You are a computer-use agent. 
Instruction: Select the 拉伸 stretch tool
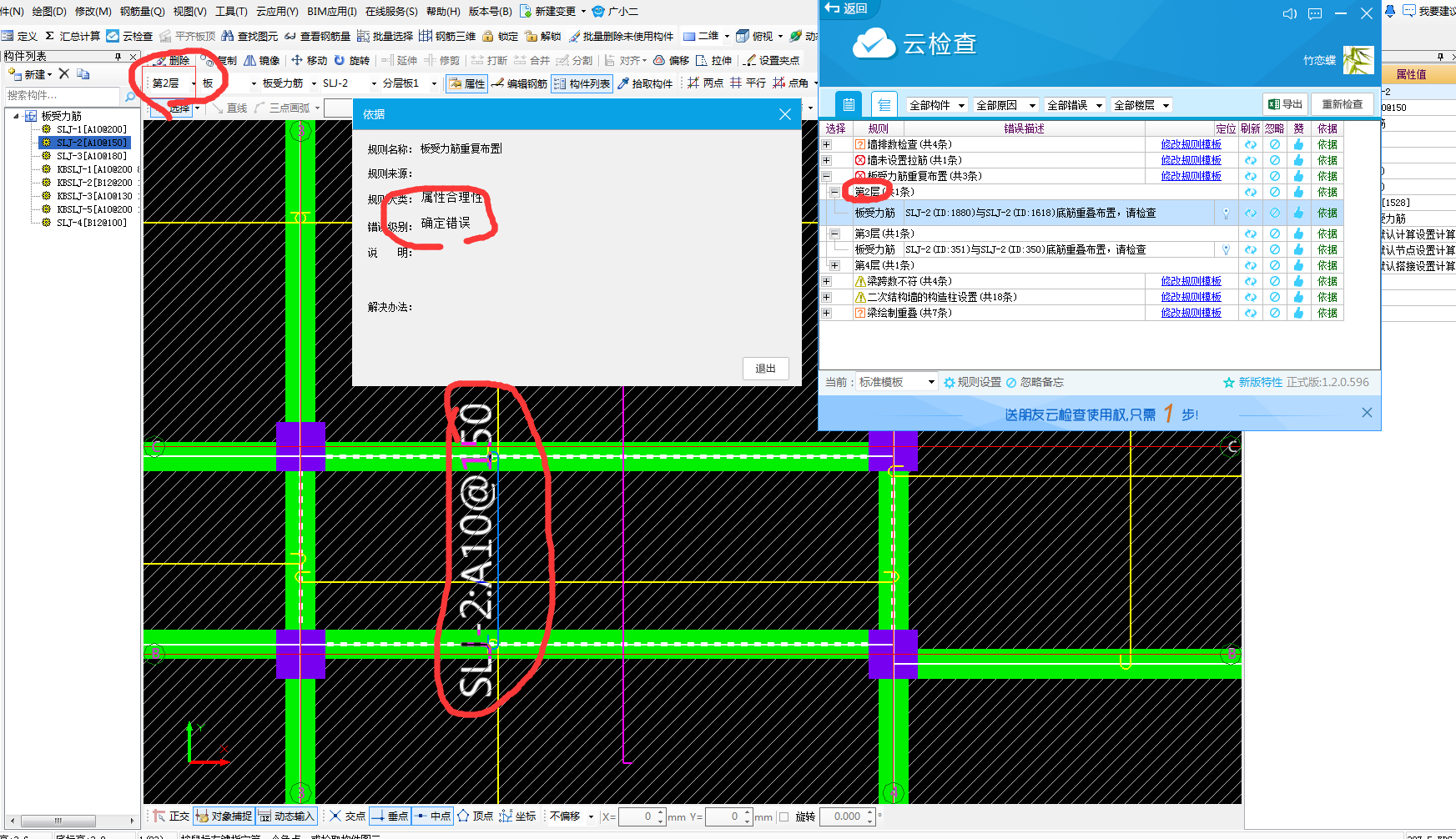[x=713, y=60]
